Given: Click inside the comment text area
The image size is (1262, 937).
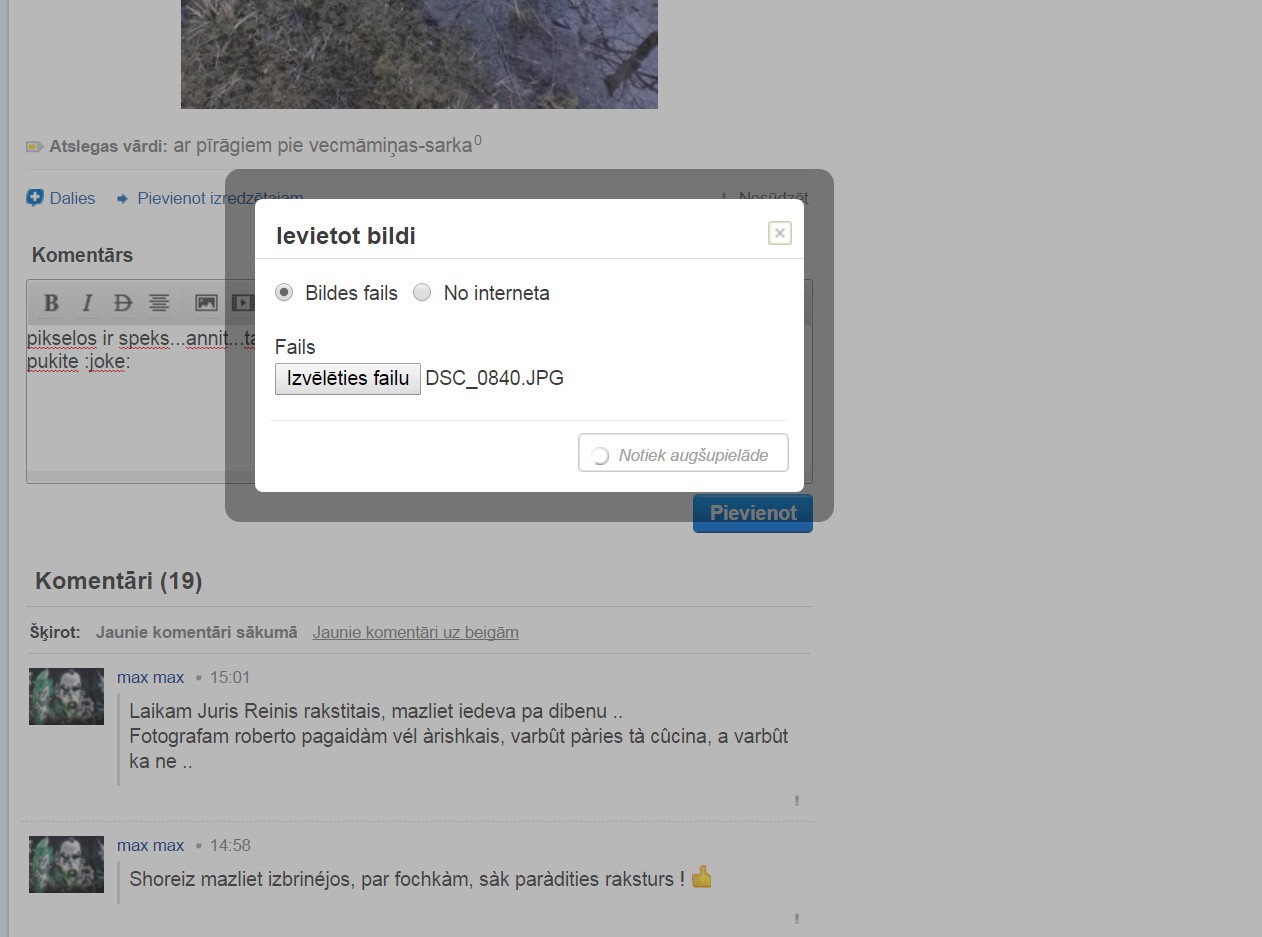Looking at the screenshot, I should pos(130,420).
